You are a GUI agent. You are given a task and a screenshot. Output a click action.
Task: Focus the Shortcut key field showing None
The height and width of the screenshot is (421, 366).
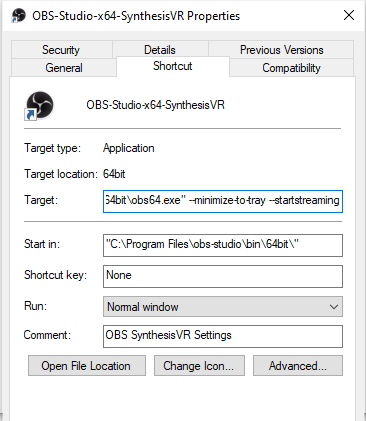tap(223, 276)
